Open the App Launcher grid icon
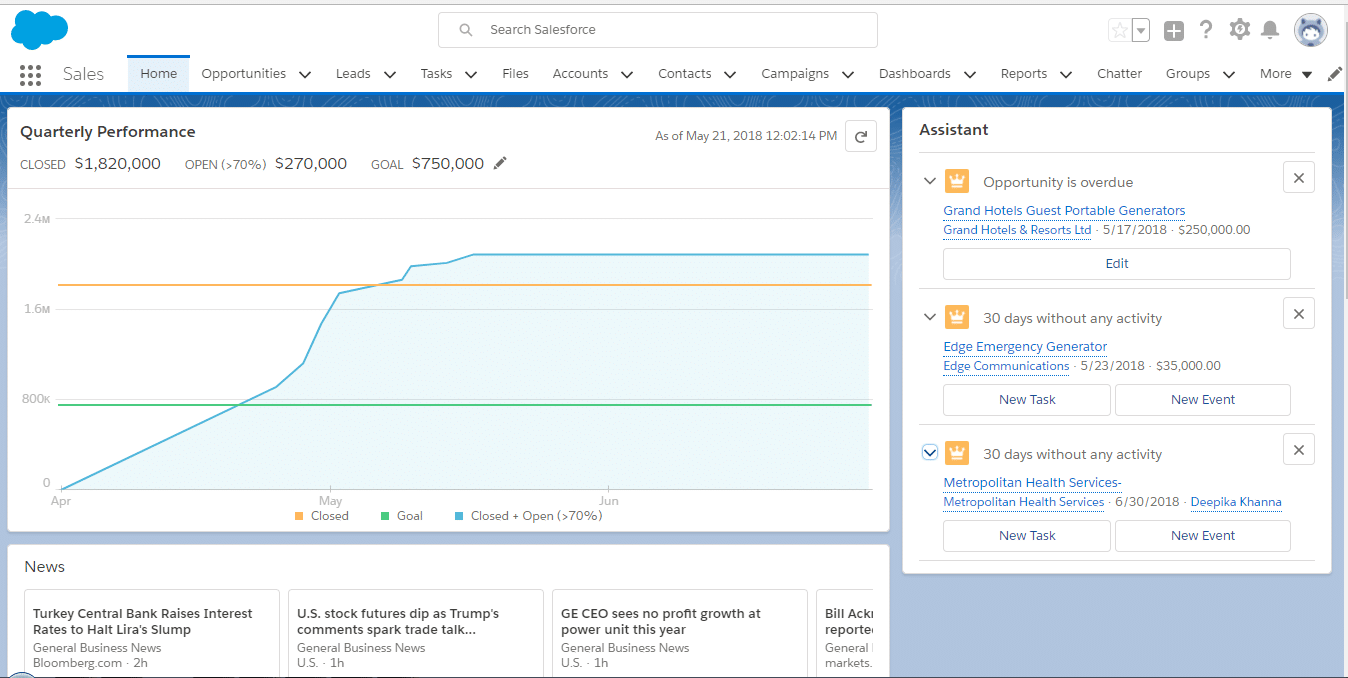 click(30, 75)
